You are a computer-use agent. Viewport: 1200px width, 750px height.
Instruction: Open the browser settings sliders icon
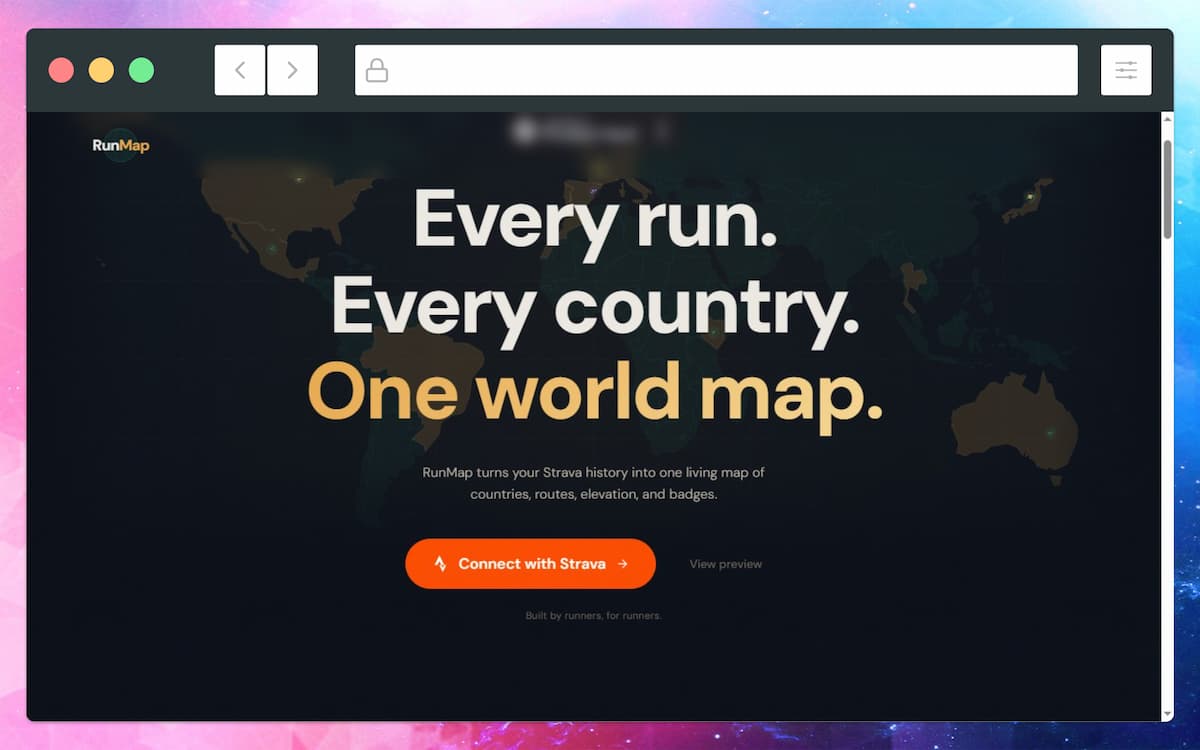[x=1126, y=70]
